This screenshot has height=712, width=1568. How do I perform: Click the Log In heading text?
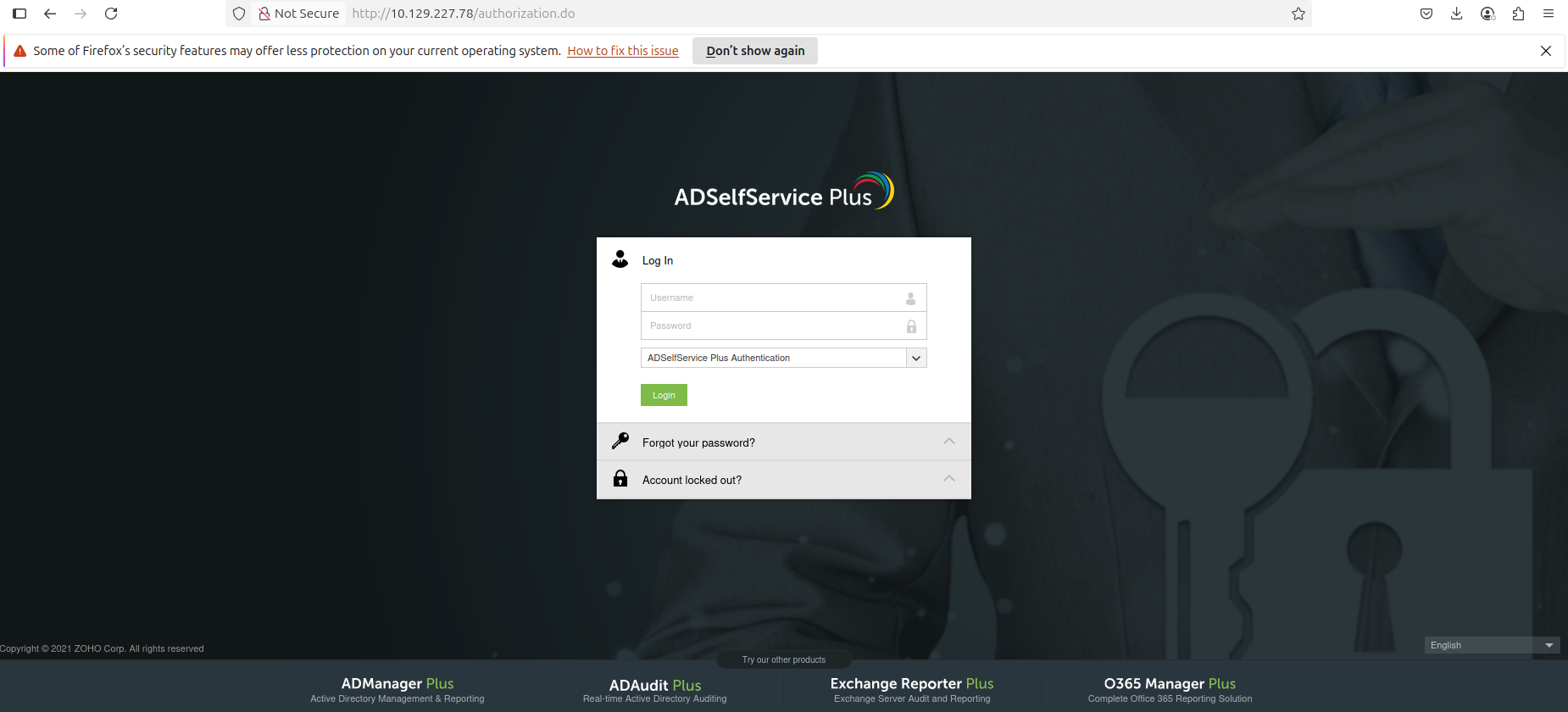[x=658, y=260]
